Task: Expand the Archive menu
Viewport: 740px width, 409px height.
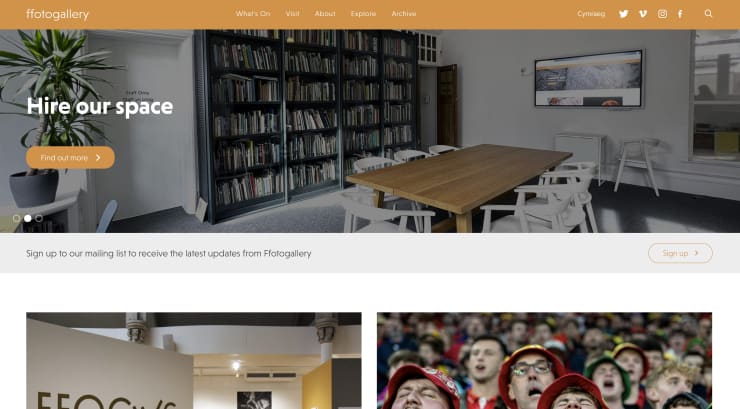Action: 404,14
